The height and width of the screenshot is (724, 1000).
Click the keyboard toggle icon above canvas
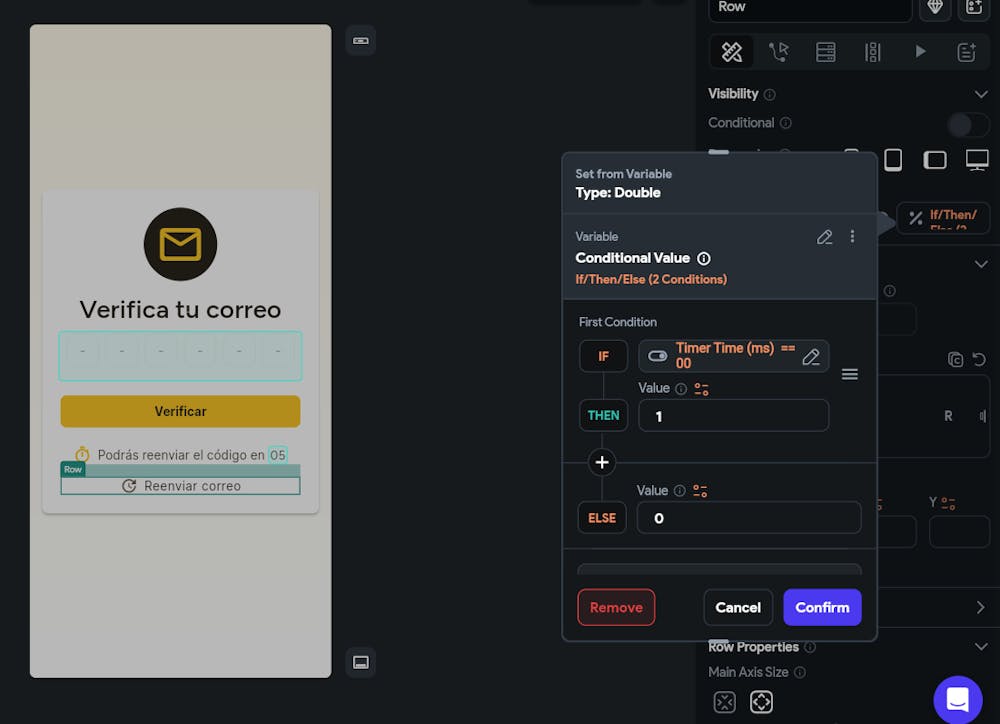coord(360,41)
